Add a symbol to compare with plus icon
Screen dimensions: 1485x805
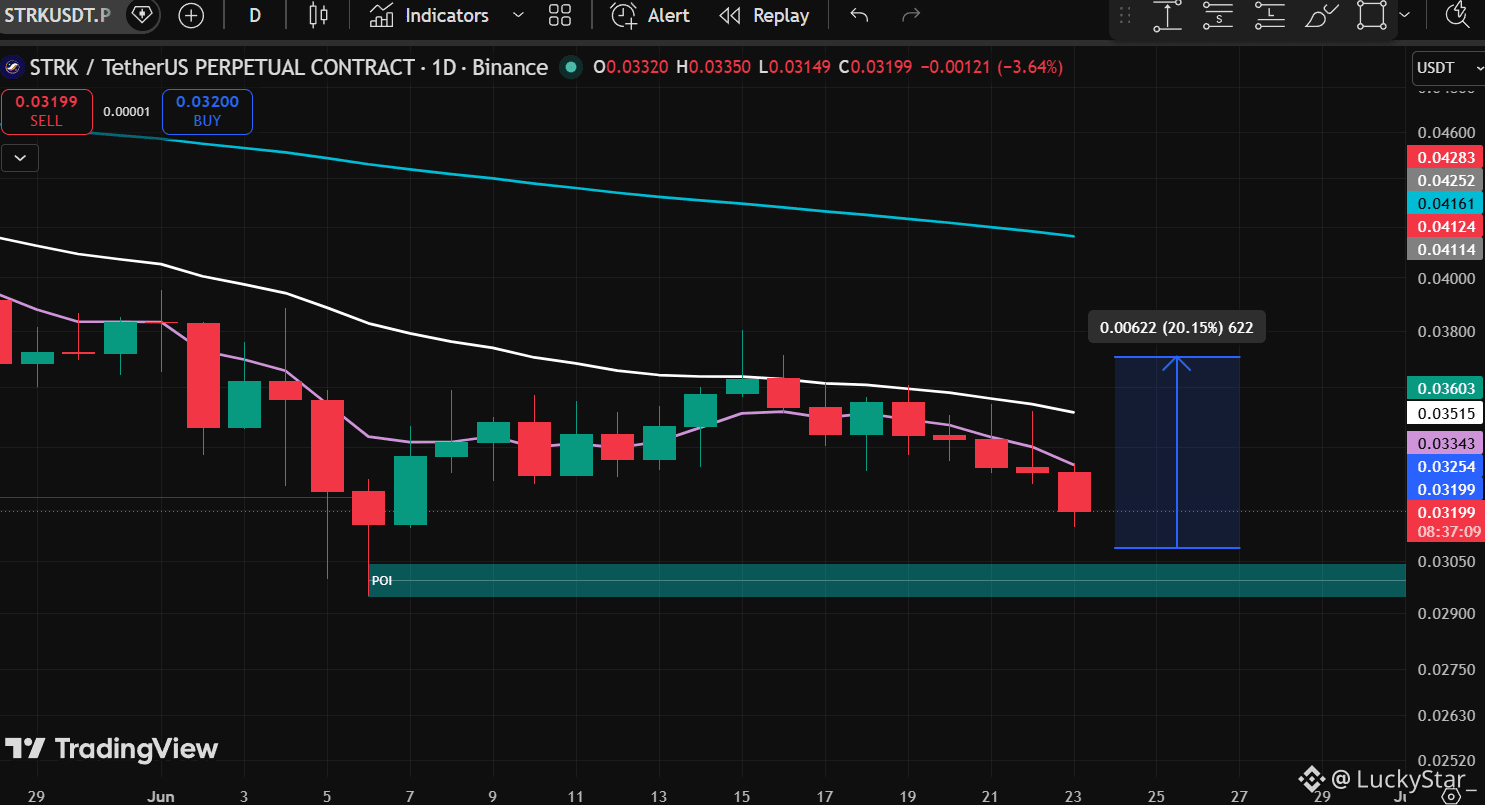tap(191, 15)
